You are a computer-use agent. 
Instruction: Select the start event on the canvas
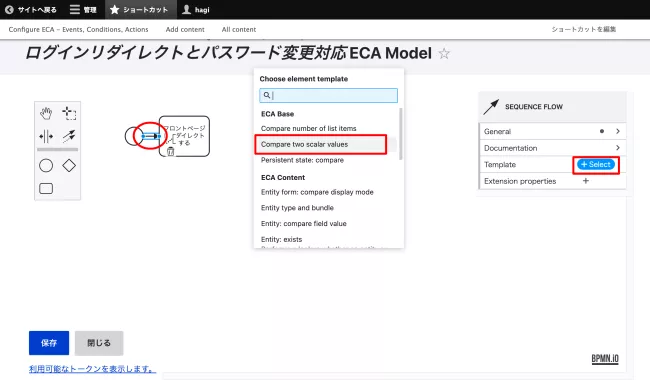pyautogui.click(x=132, y=136)
